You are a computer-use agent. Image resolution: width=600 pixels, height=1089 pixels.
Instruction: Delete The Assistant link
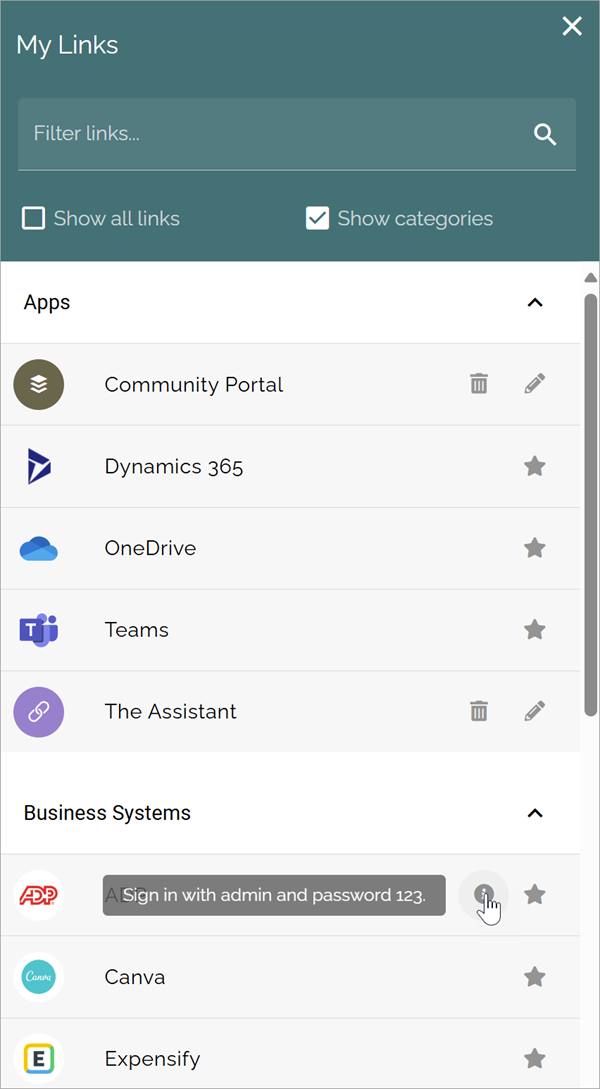478,711
